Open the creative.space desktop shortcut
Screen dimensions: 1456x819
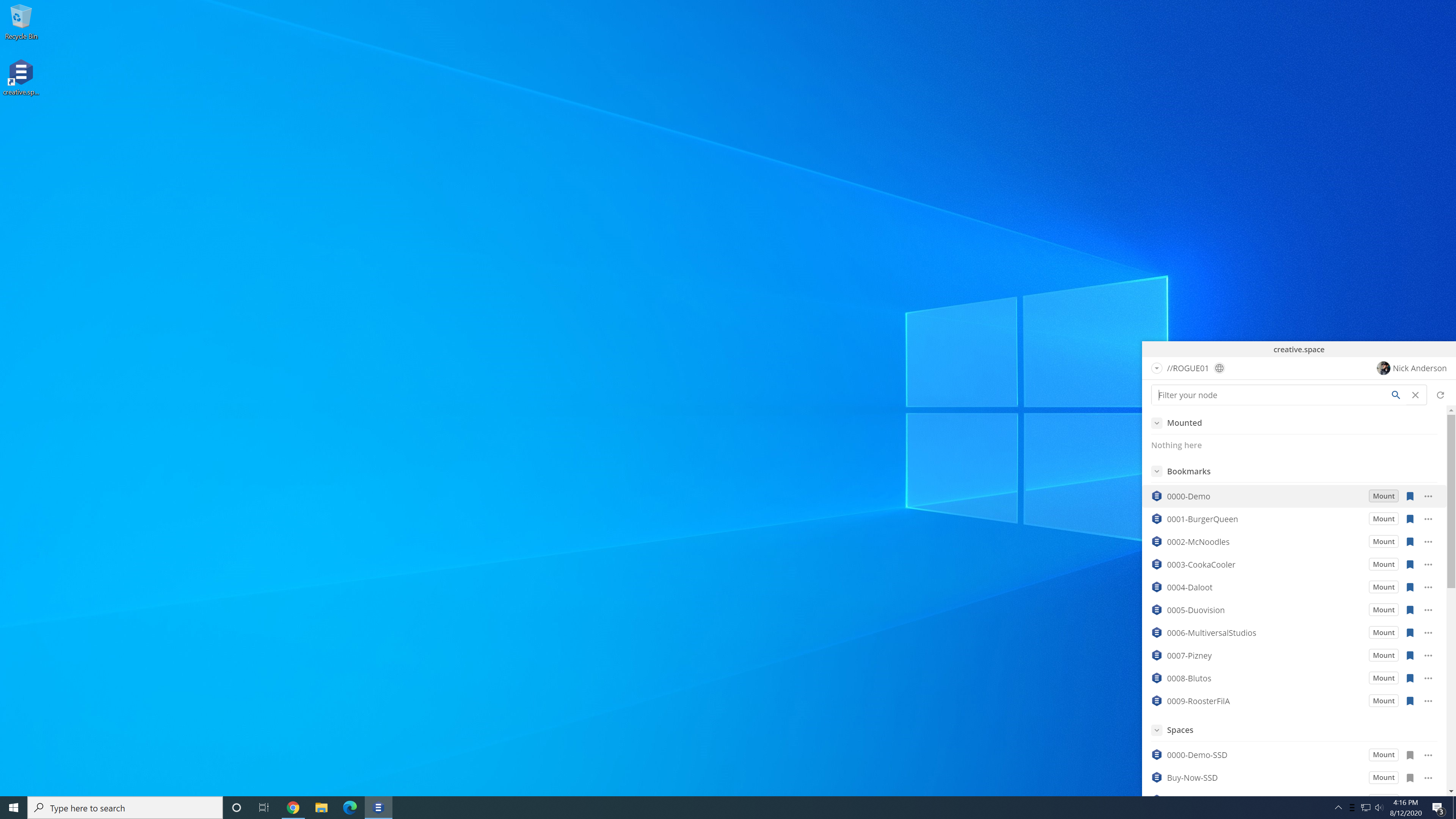coord(21,77)
